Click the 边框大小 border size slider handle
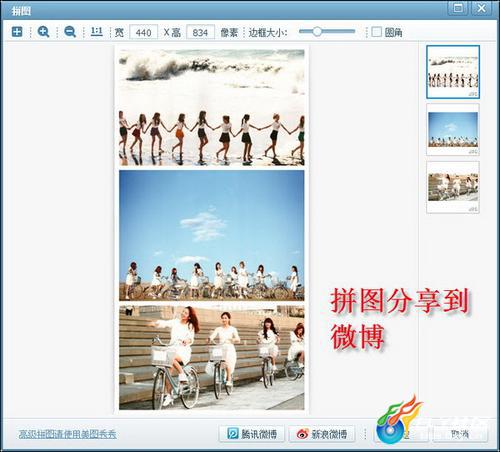Screen dimensions: 500x452 (317, 32)
